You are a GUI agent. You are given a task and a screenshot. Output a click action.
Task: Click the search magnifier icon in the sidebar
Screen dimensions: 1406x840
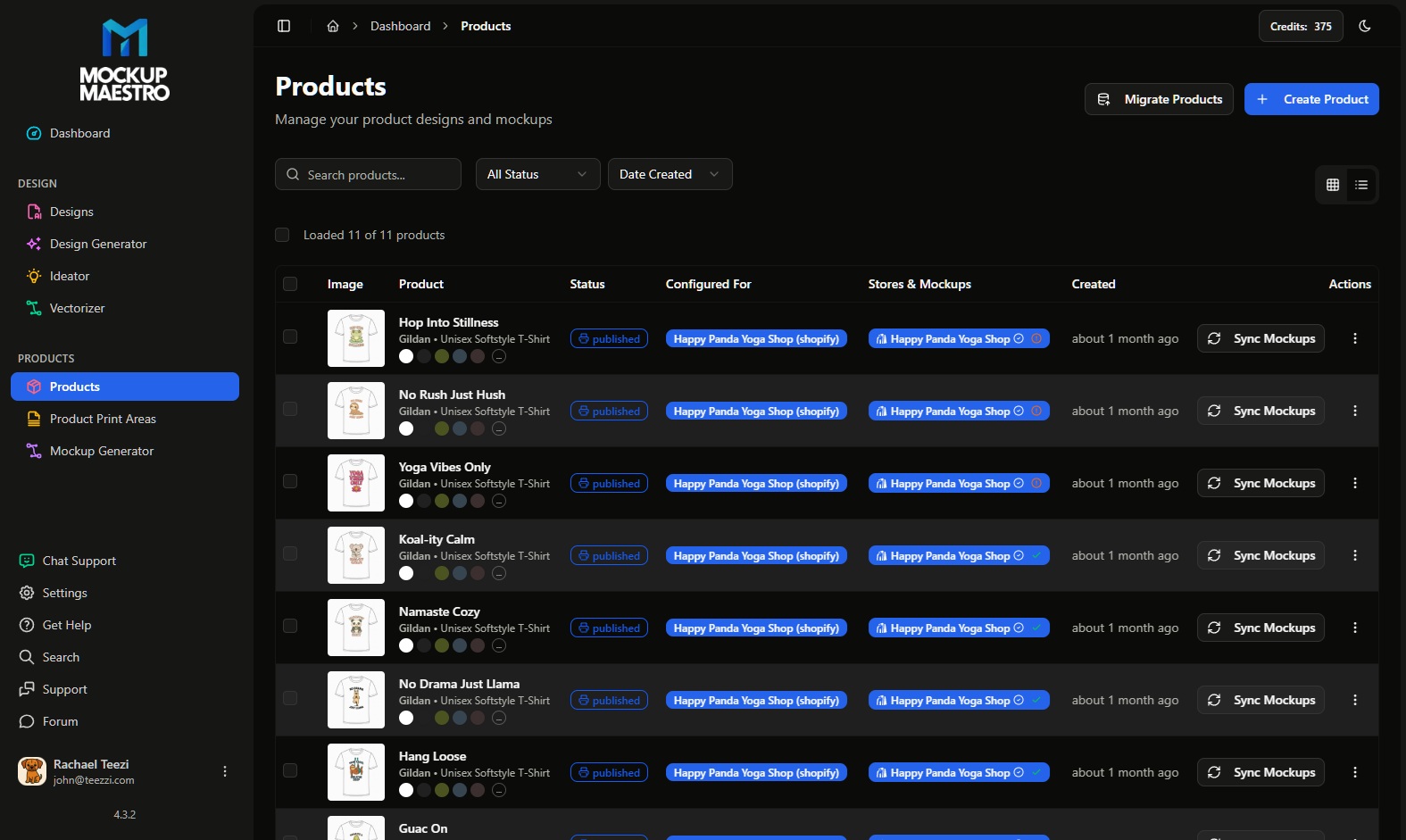[27, 657]
